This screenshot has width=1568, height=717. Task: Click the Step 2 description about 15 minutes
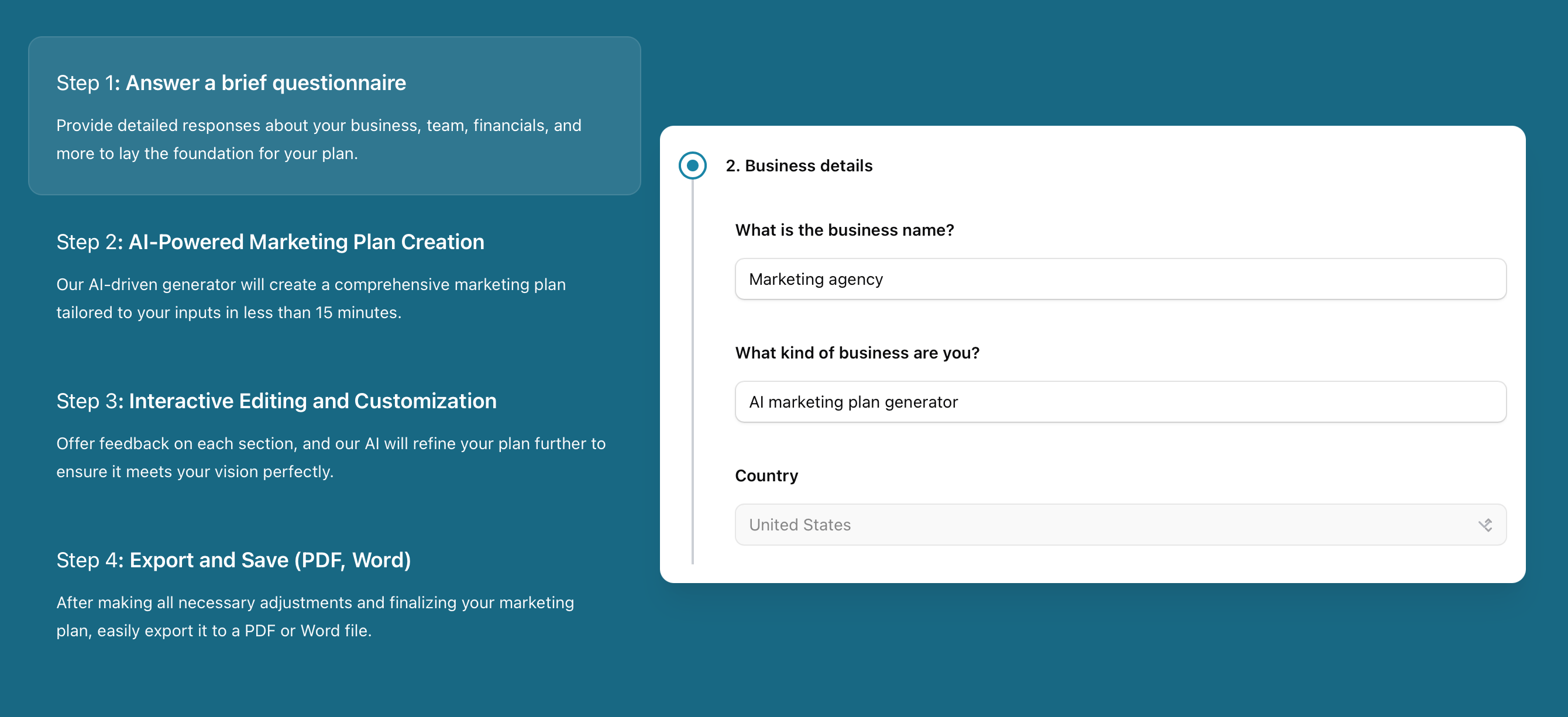311,298
